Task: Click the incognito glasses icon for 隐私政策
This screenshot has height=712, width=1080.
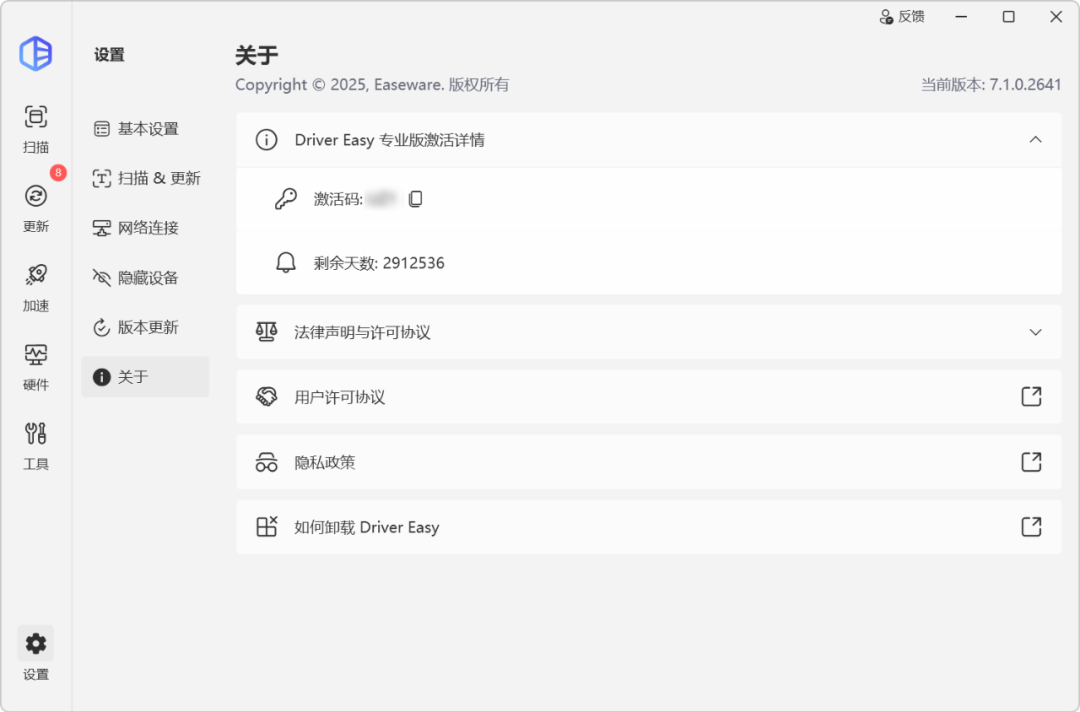Action: point(267,462)
